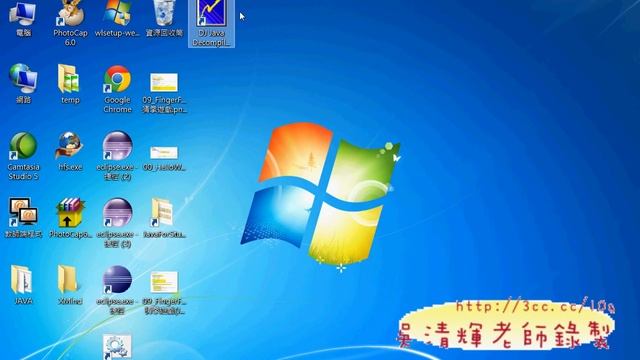
Task: Select the two-monitor remote programs shortcut
Action: pos(23,218)
